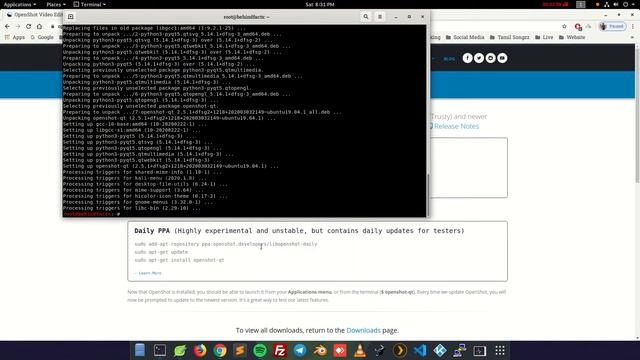The image size is (640, 360).
Task: Follow the Downloads page link
Action: [363, 330]
